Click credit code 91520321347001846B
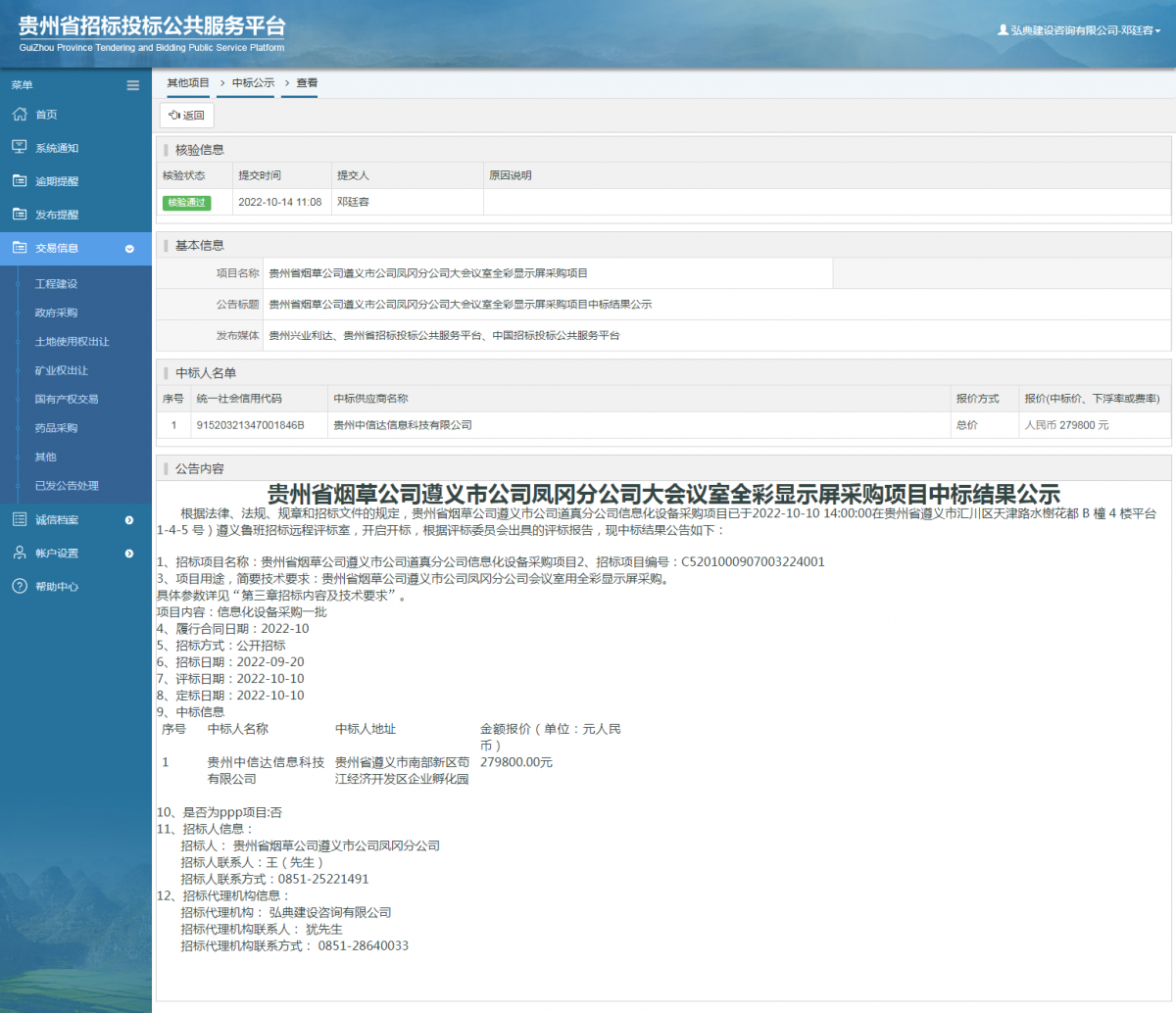 pos(250,425)
